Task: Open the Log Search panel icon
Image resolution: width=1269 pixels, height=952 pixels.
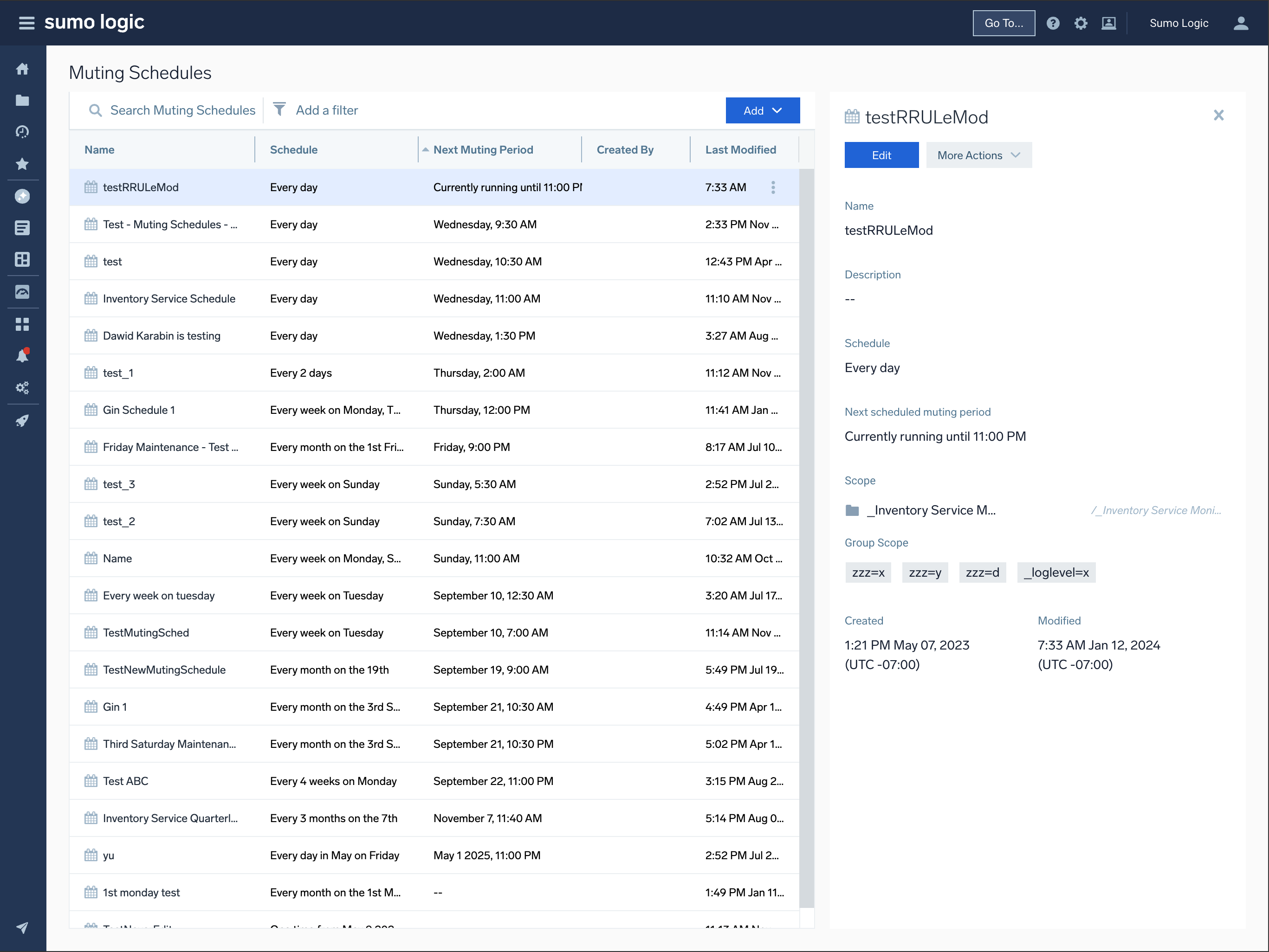Action: click(x=23, y=227)
